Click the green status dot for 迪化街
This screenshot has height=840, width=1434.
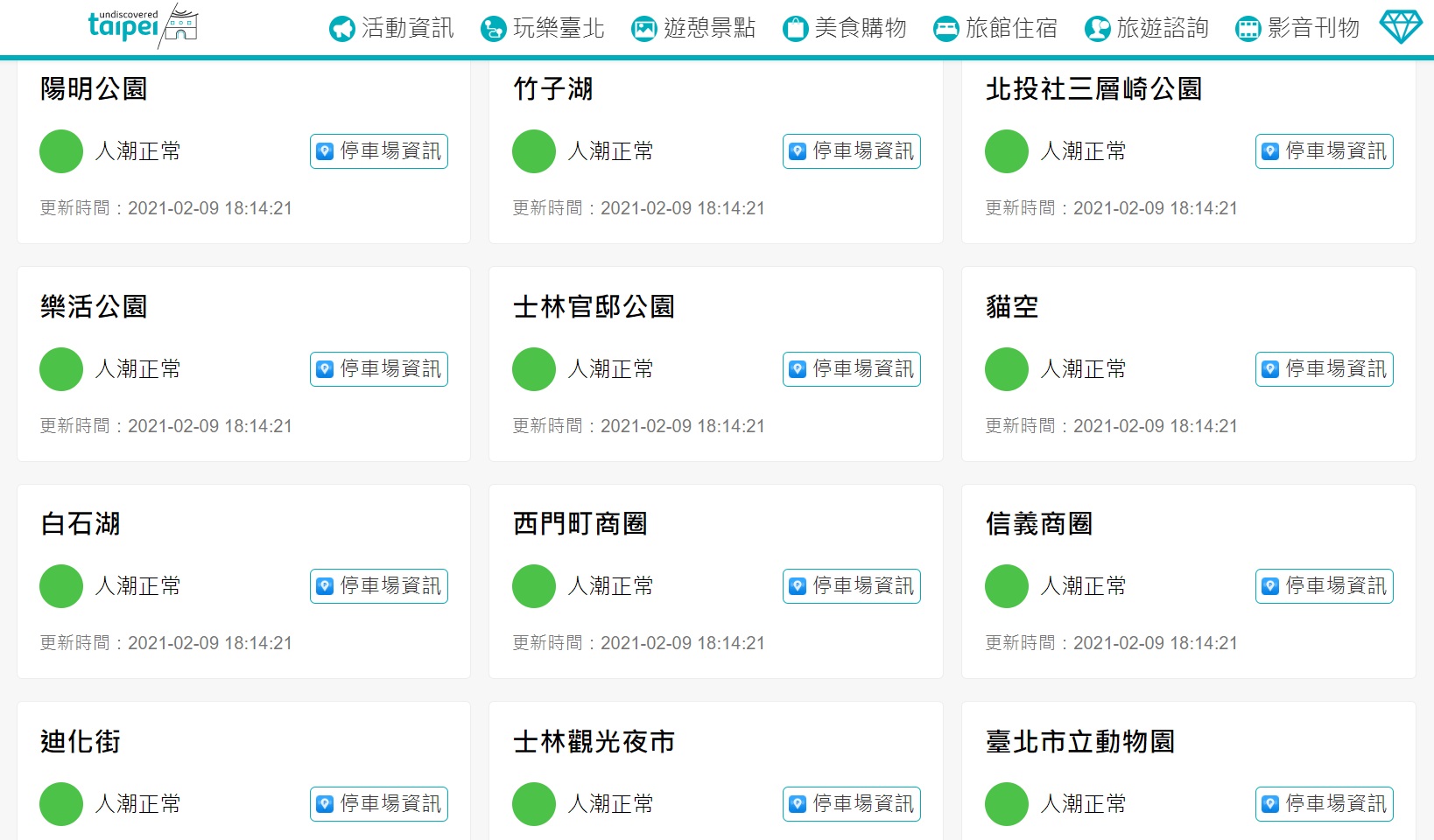click(61, 804)
